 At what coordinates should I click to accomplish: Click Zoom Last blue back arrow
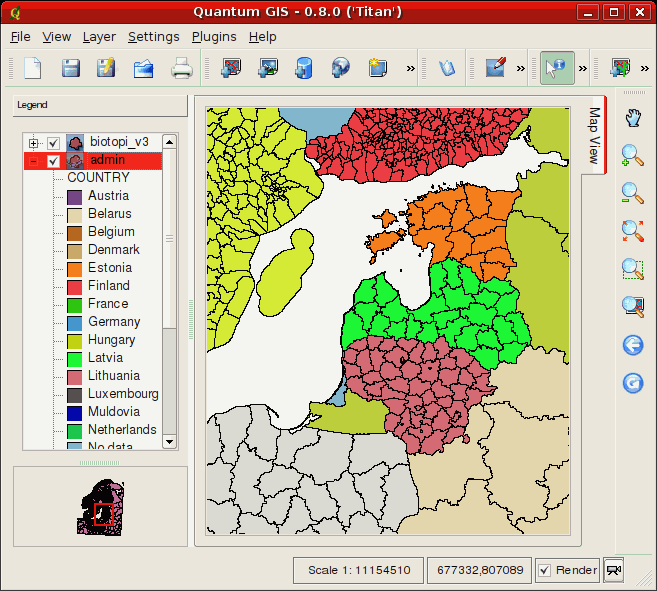click(633, 345)
